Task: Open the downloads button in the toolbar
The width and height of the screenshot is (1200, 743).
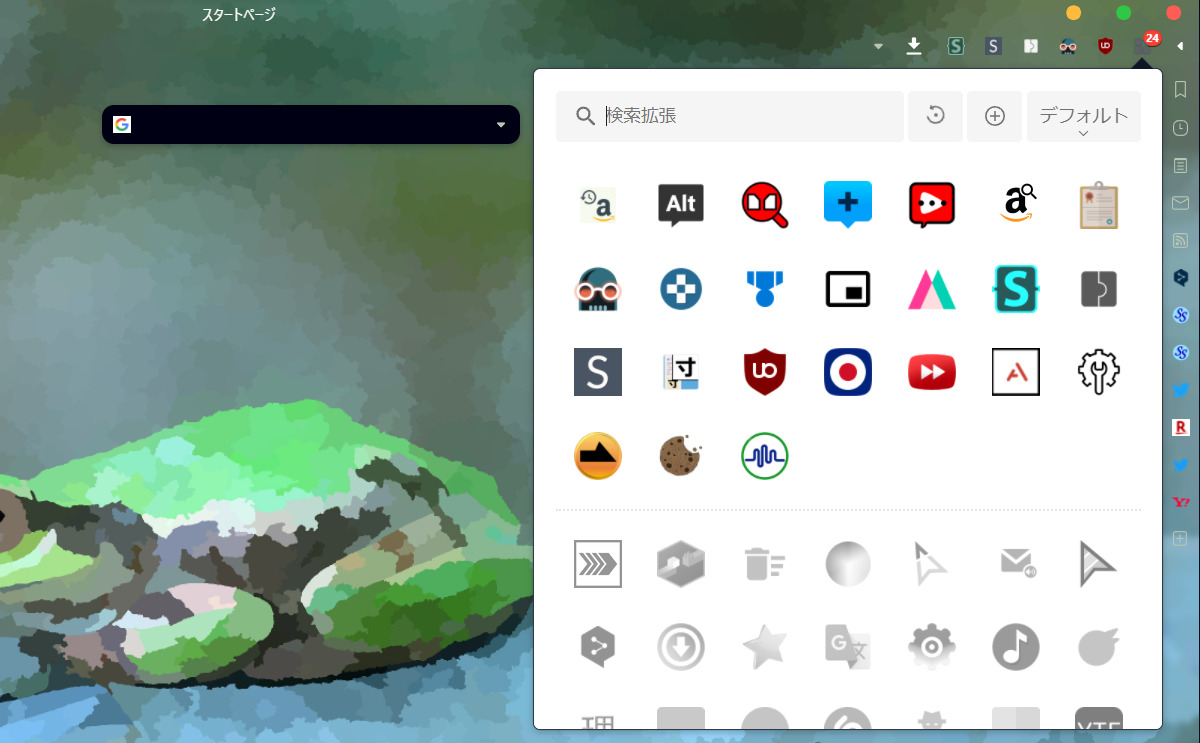Action: click(914, 46)
